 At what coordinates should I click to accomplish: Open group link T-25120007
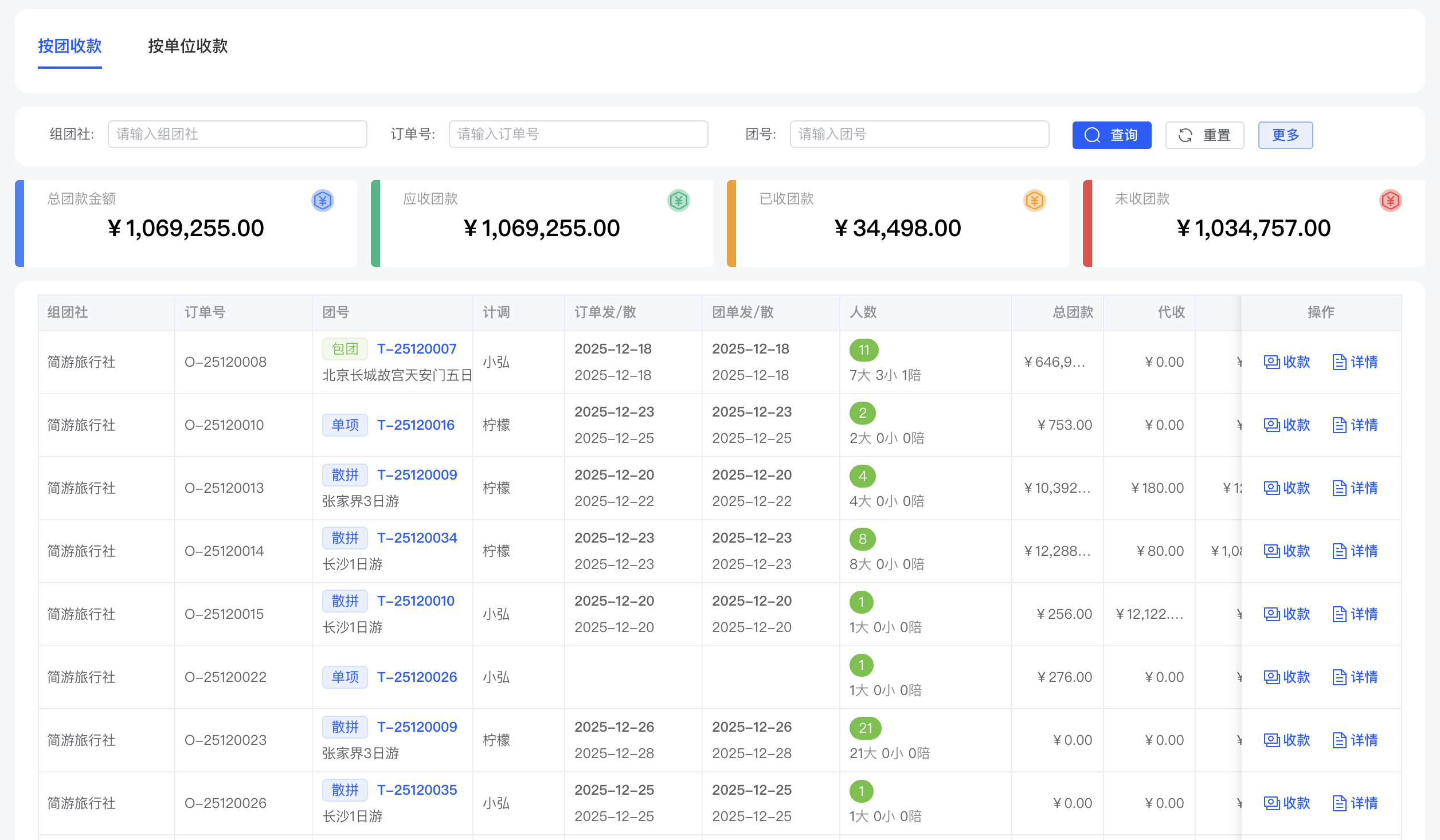(417, 349)
